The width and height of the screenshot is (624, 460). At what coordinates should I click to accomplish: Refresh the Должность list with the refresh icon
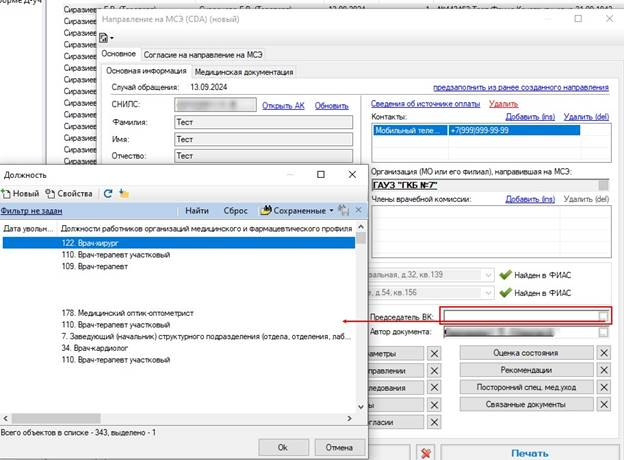[x=108, y=194]
